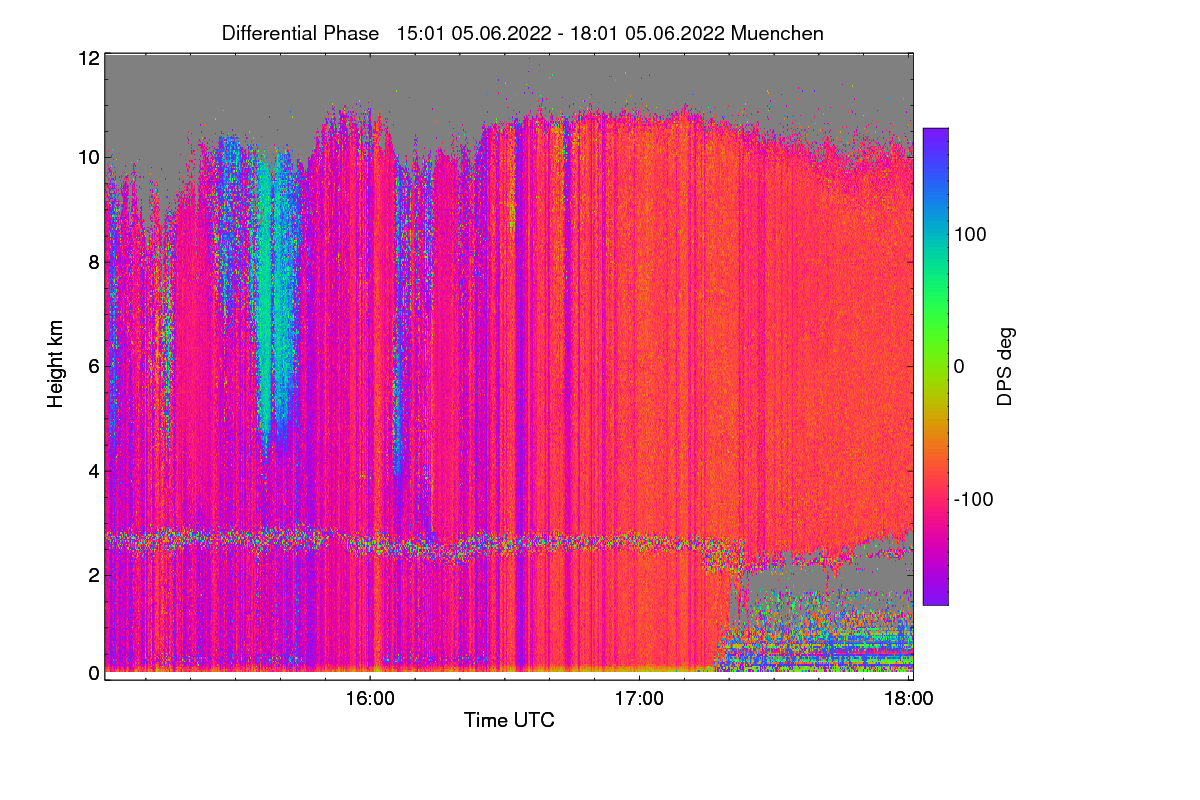Screen dimensions: 1200x800
Task: Select the 18:00 time axis label
Action: coord(909,699)
